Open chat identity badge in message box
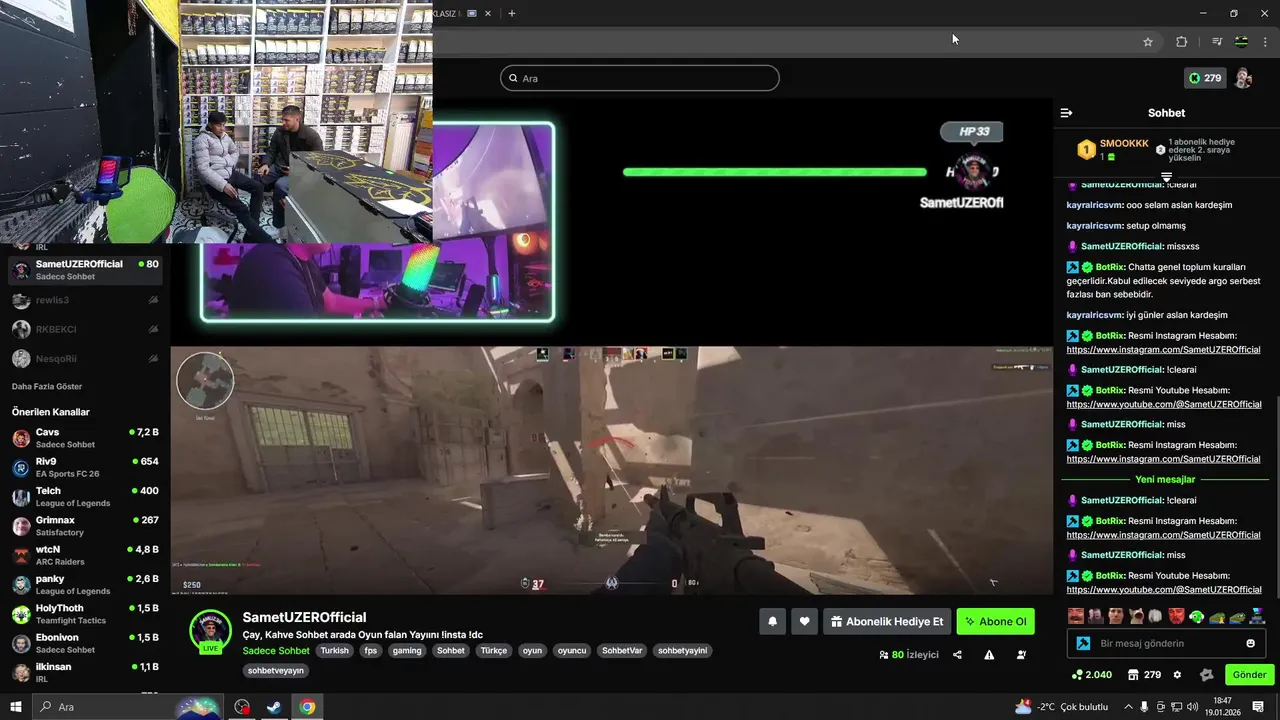 (x=1083, y=643)
